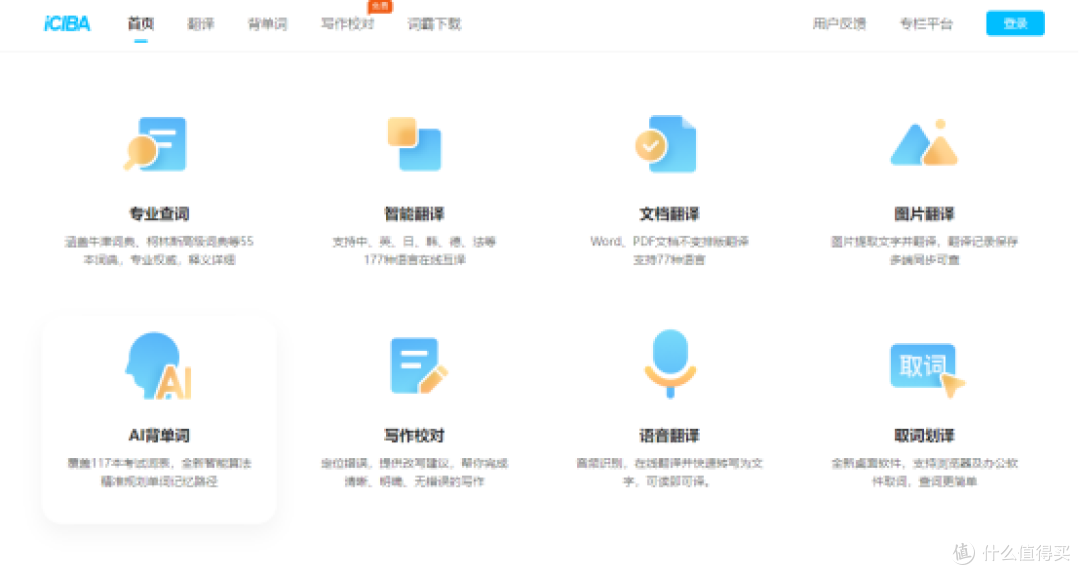Open the 写作校对 note and pencil icon
The width and height of the screenshot is (1080, 575).
[x=418, y=366]
